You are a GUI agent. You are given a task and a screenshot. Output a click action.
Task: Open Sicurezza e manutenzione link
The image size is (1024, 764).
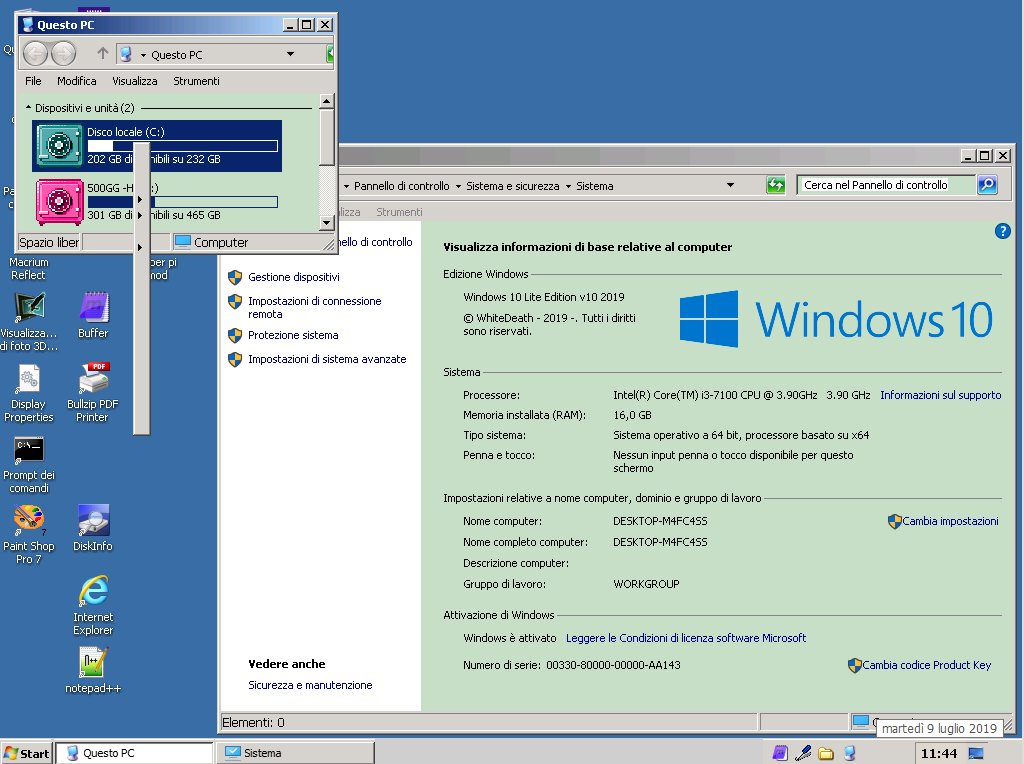click(x=310, y=685)
